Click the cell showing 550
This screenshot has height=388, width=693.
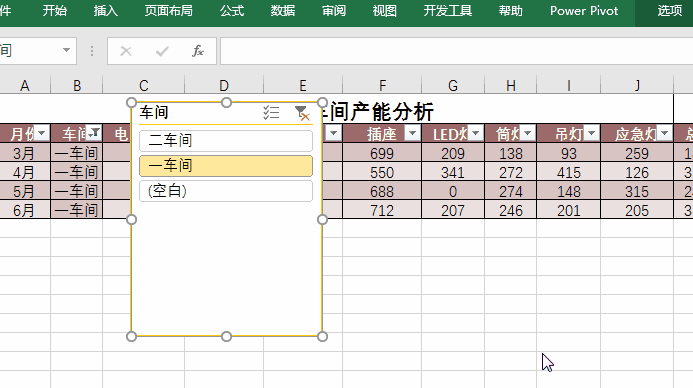click(382, 172)
